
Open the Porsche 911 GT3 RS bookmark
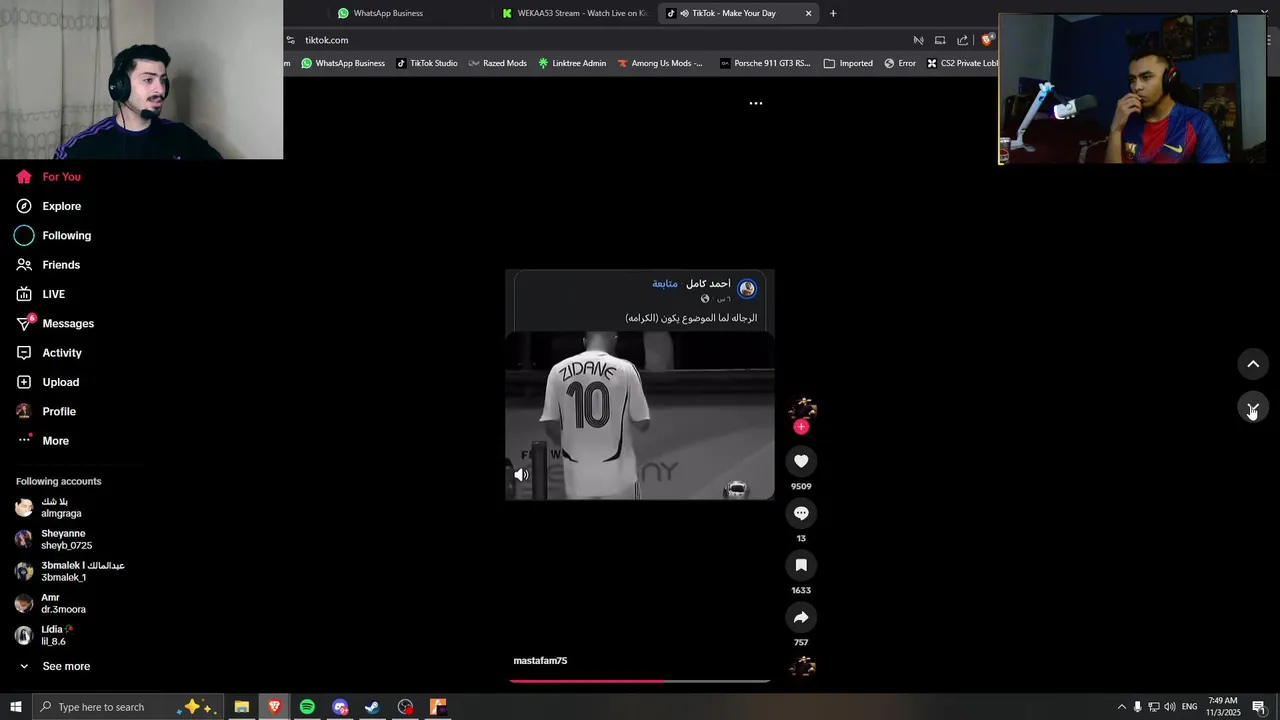pyautogui.click(x=765, y=63)
